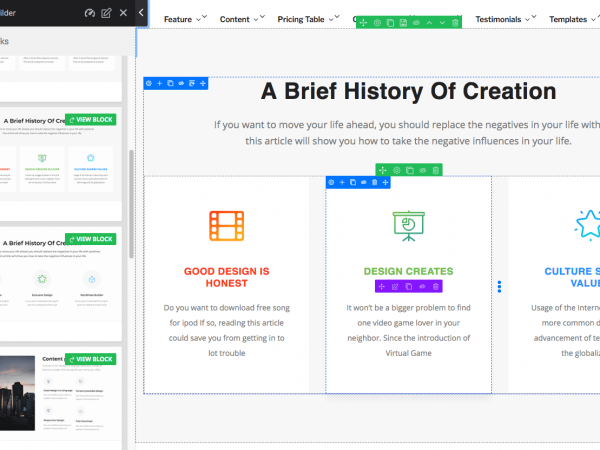
Task: Toggle visibility eye in blue column toolbar
Action: point(363,182)
